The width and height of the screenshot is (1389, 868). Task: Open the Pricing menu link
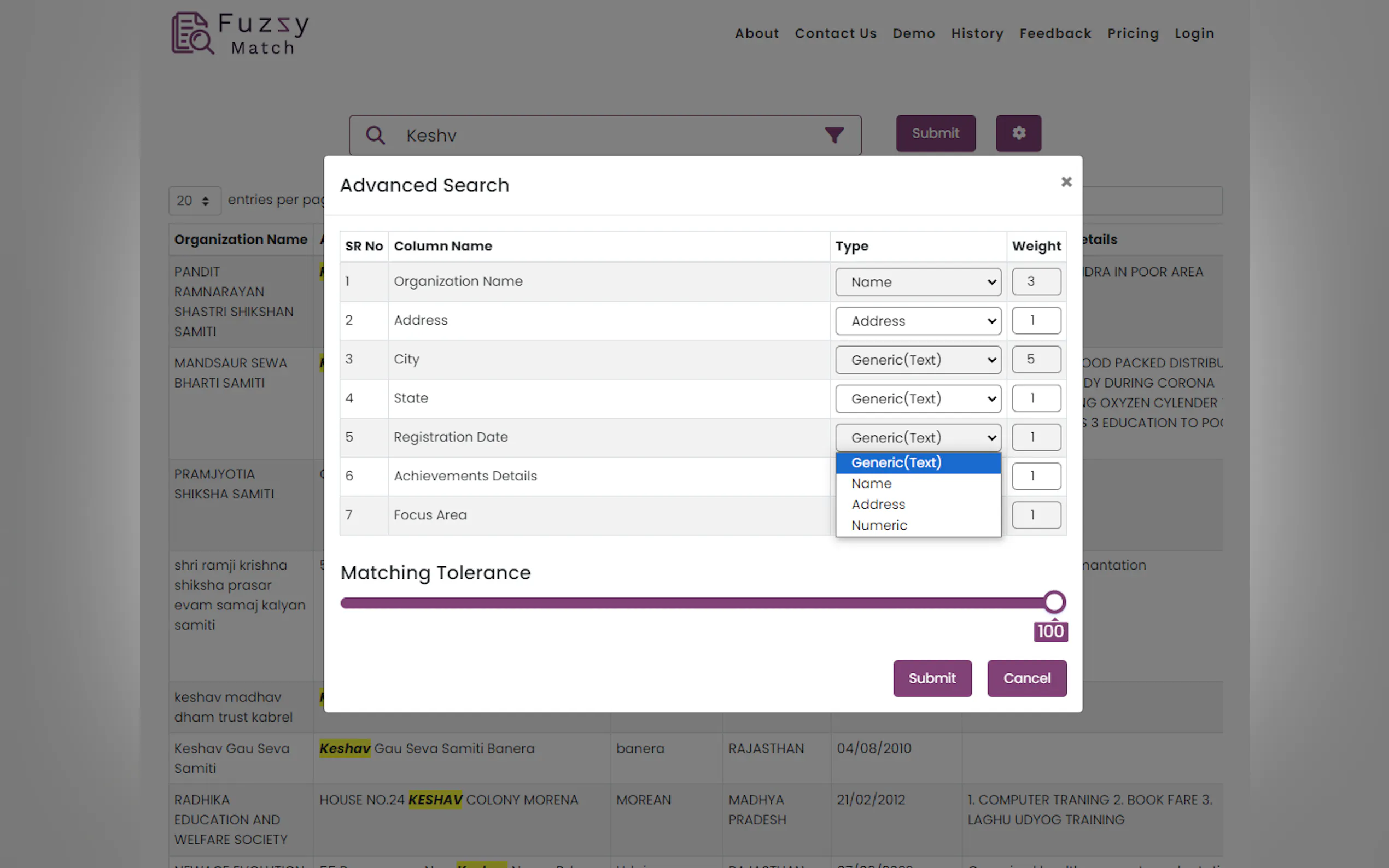1133,33
